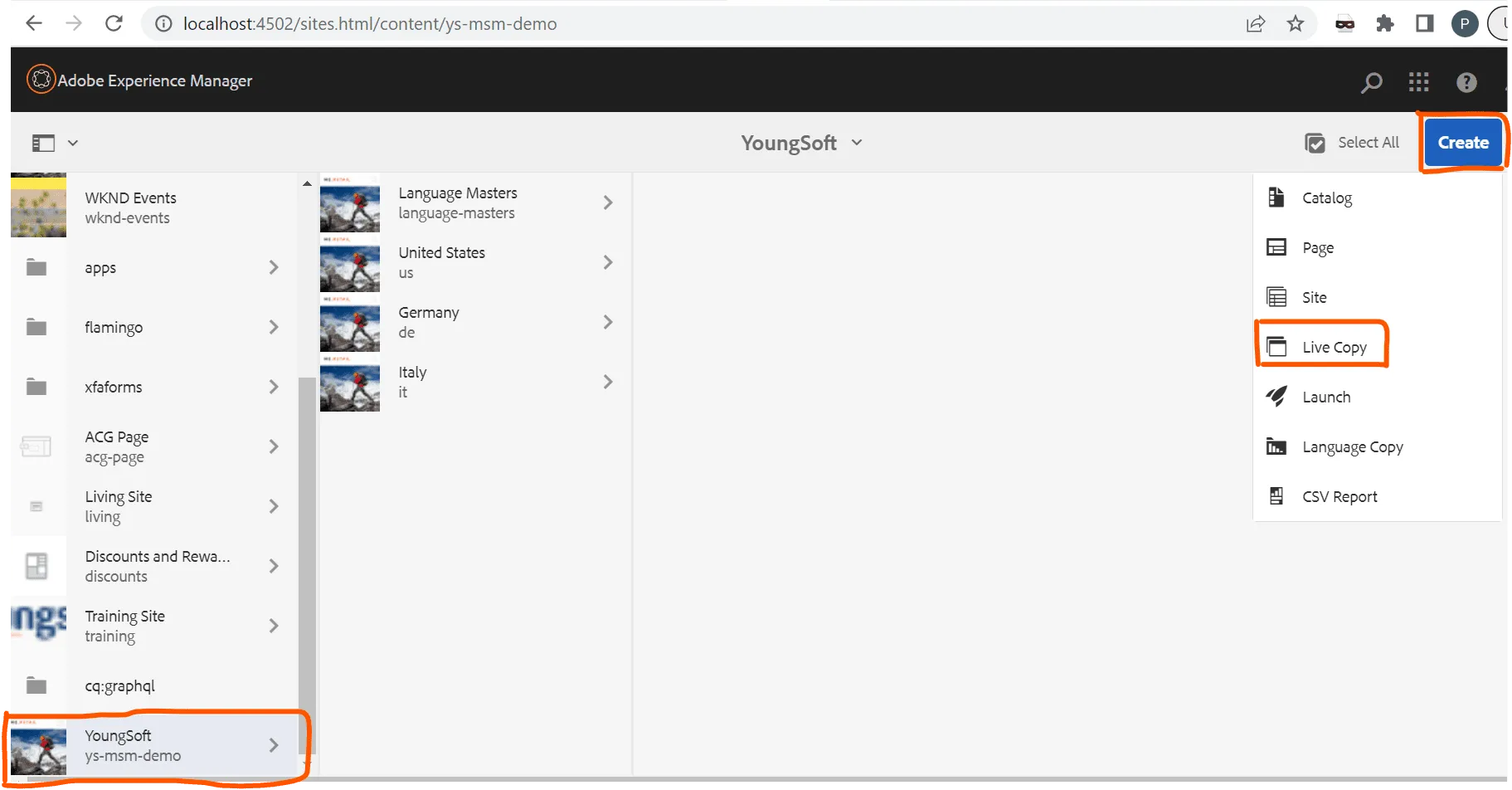
Task: Expand the Germany page chevron
Action: pos(608,322)
